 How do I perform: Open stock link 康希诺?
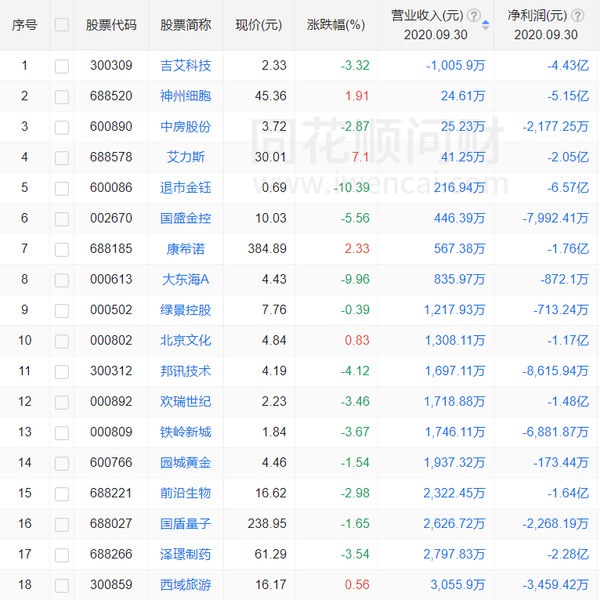pyautogui.click(x=186, y=249)
